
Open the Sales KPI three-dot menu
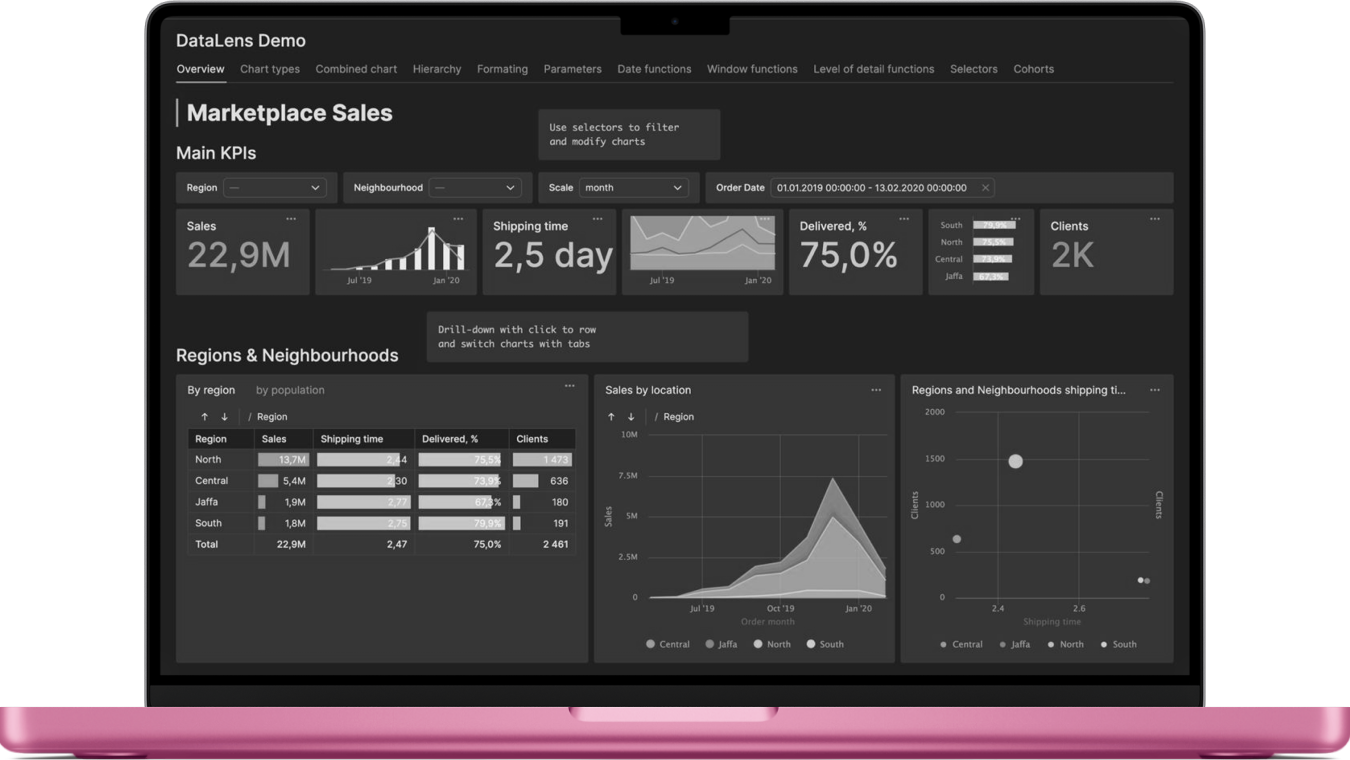(x=291, y=219)
